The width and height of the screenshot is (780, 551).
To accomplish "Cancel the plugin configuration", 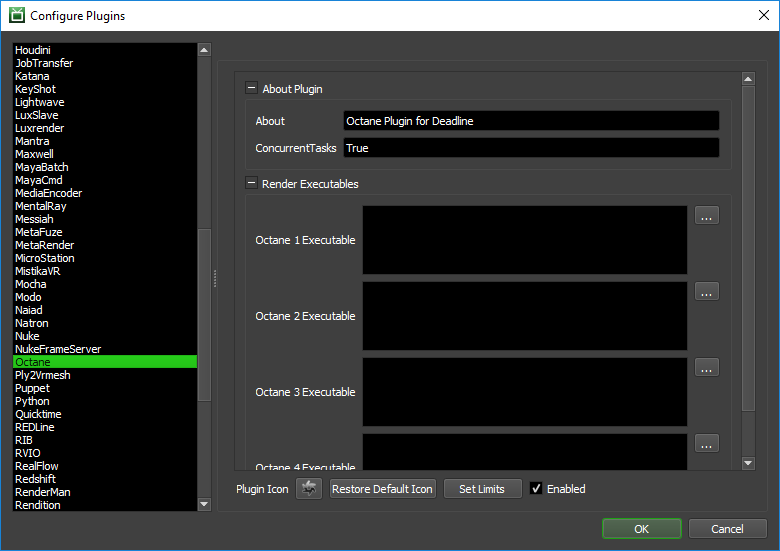I will pos(728,529).
